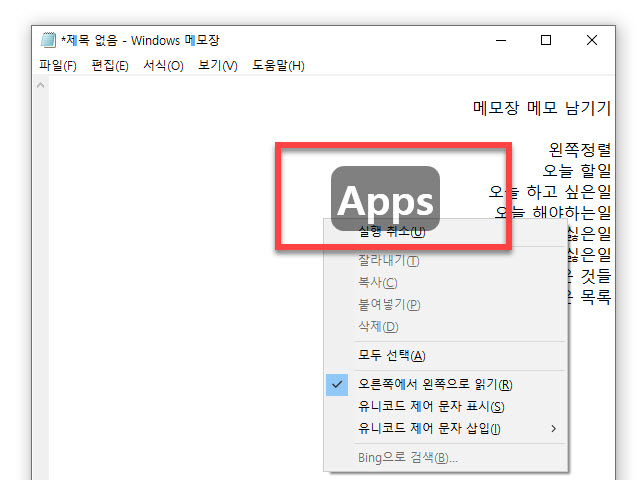The width and height of the screenshot is (640, 480).
Task: Open the 보기(V) menu
Action: tap(218, 65)
